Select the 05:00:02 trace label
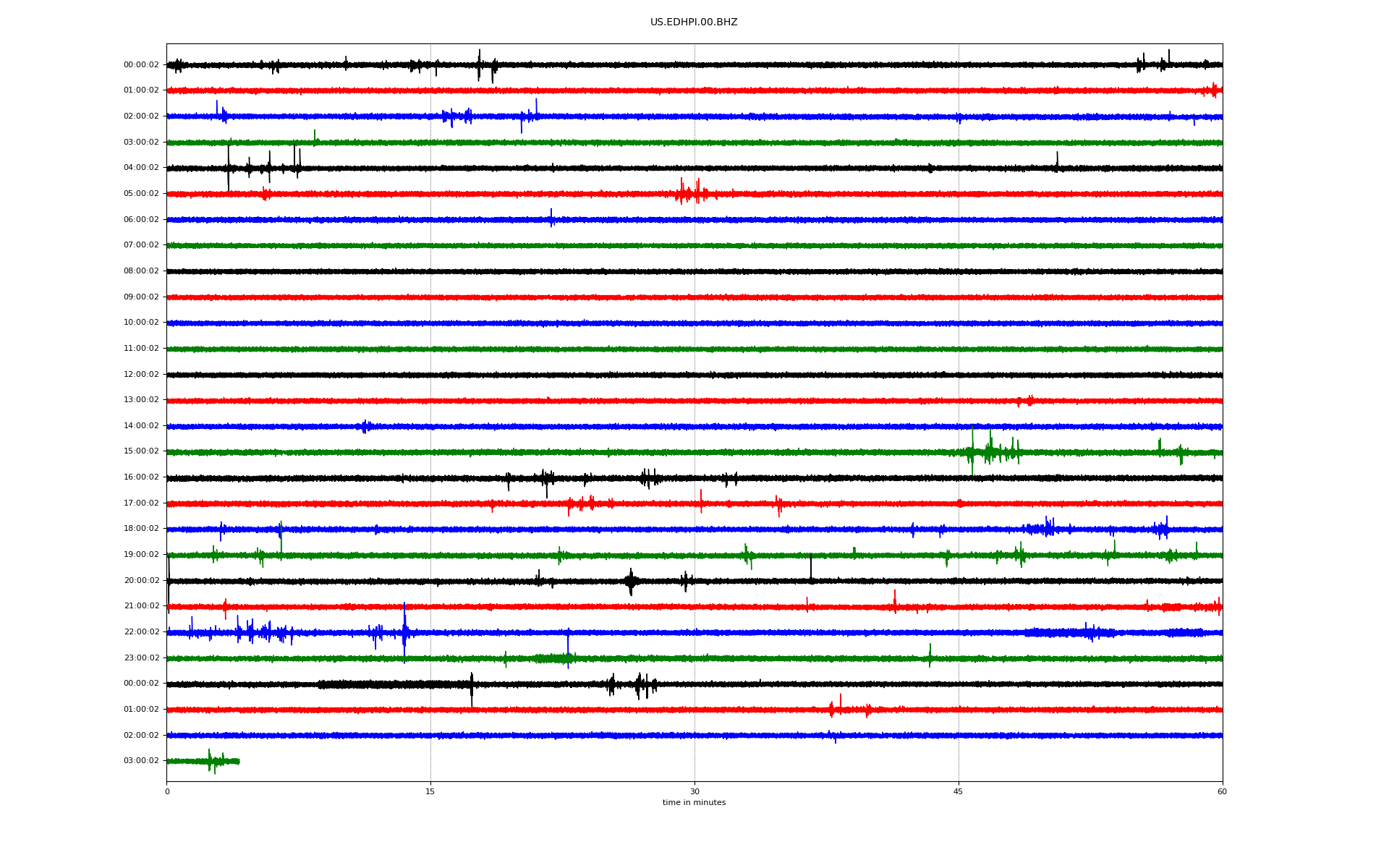This screenshot has height=868, width=1389. [141, 194]
